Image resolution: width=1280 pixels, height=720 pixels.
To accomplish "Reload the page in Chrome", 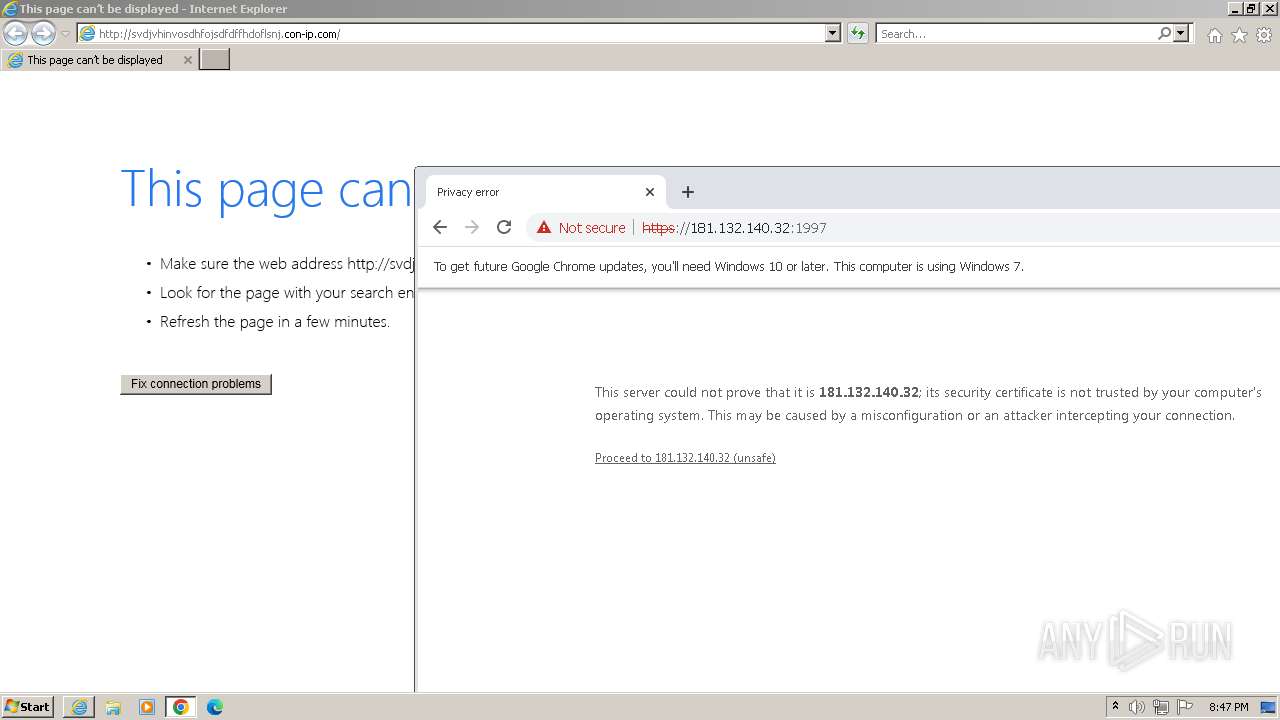I will tap(504, 228).
